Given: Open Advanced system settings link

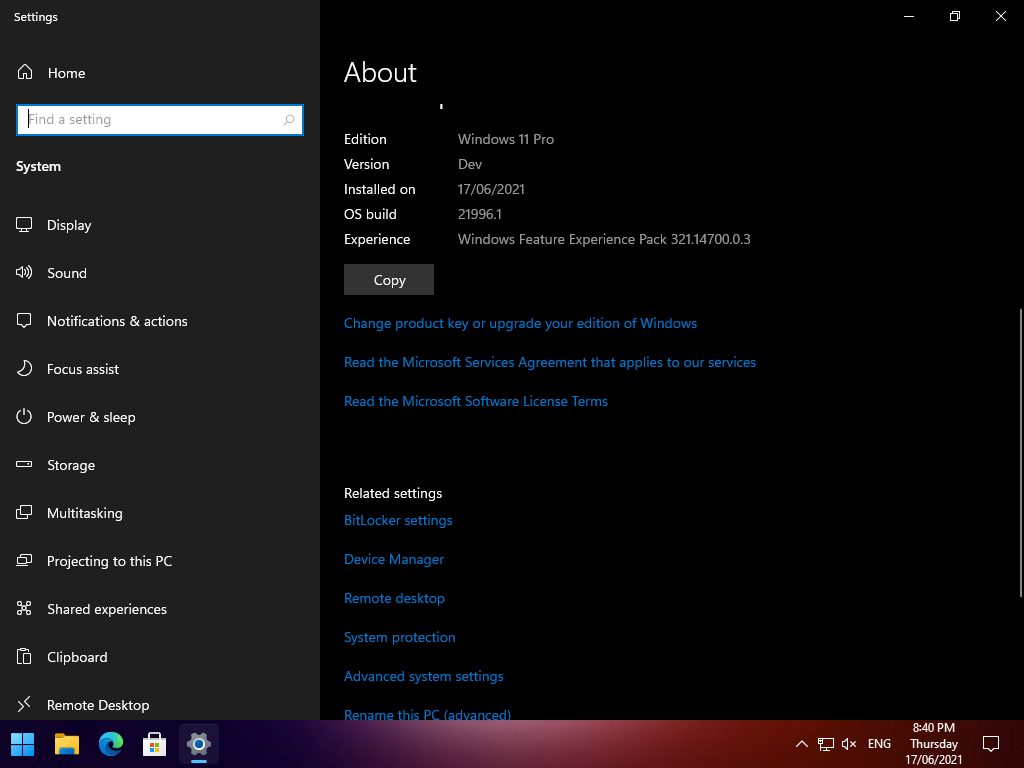Looking at the screenshot, I should [x=424, y=677].
